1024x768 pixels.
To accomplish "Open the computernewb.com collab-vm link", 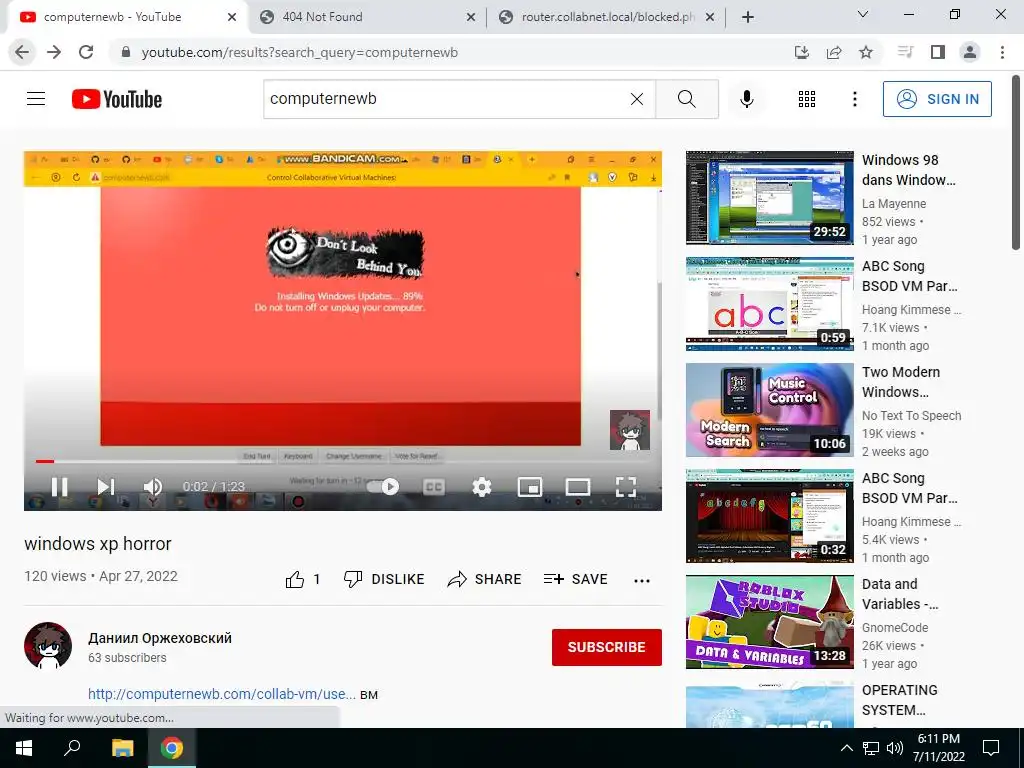I will point(222,694).
